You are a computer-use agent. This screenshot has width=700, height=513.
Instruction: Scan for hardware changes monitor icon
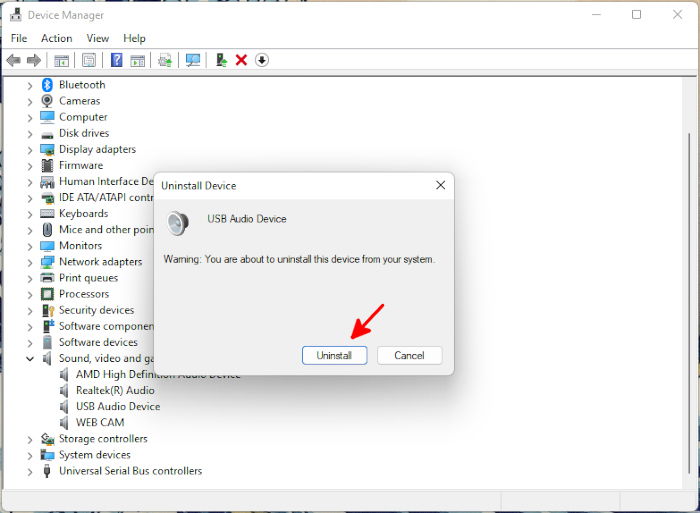[x=193, y=60]
